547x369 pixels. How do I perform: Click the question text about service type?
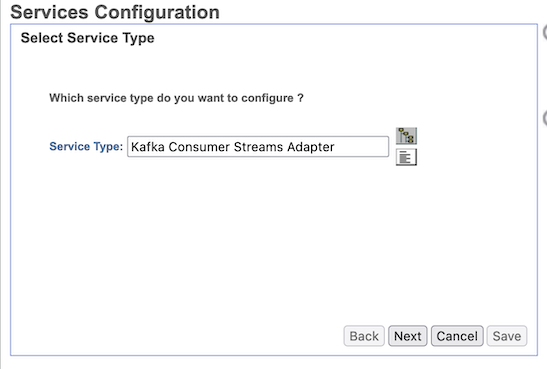(176, 98)
